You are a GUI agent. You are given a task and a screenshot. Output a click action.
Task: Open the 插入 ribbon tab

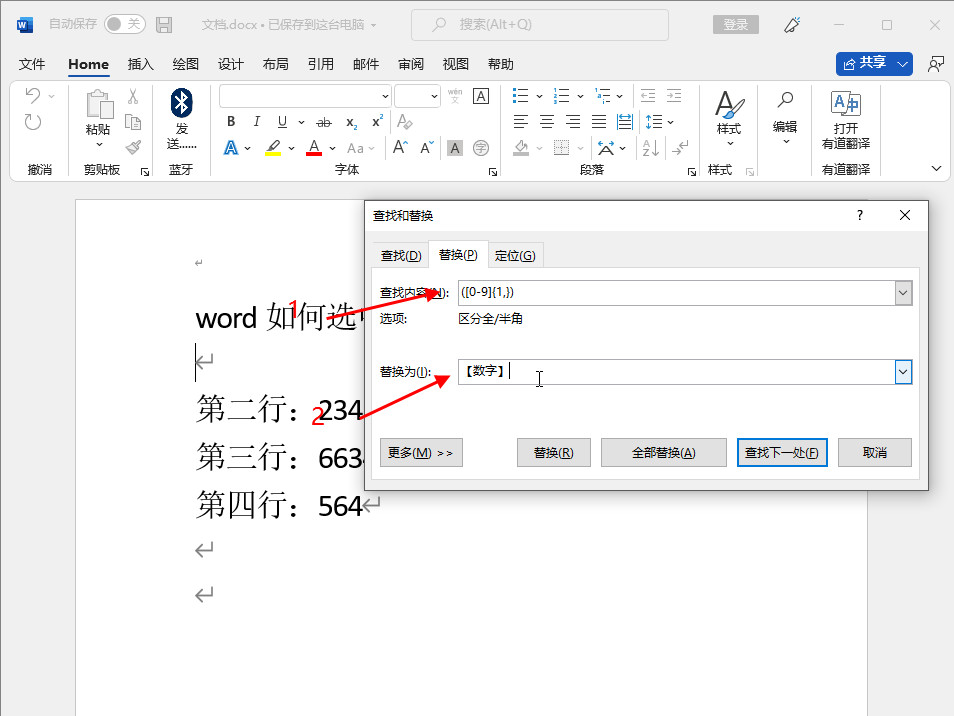pyautogui.click(x=141, y=64)
